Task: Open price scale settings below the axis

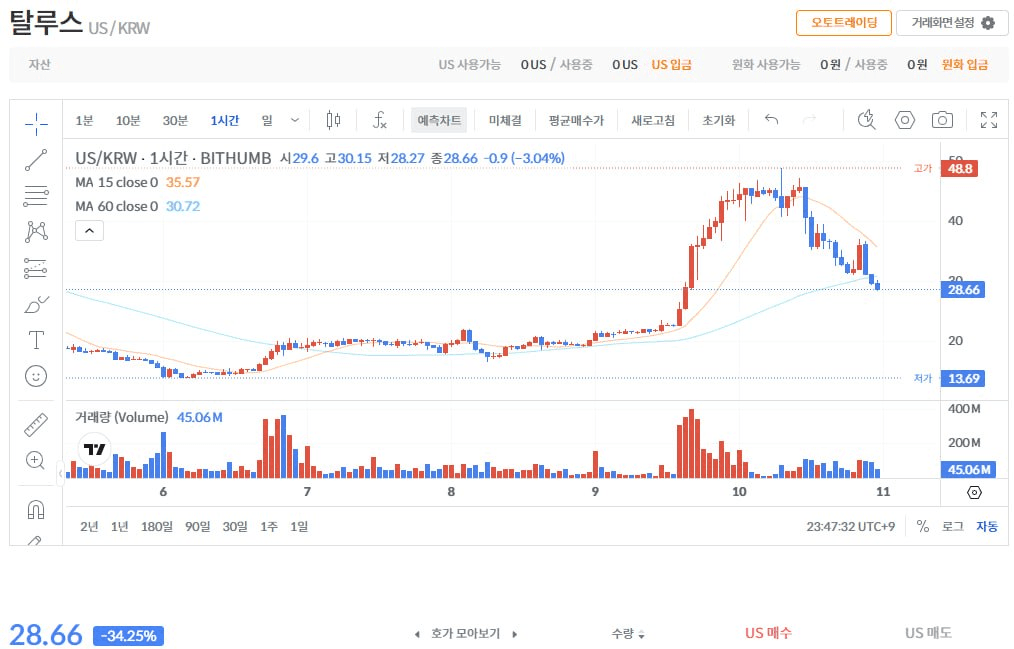Action: pos(975,493)
